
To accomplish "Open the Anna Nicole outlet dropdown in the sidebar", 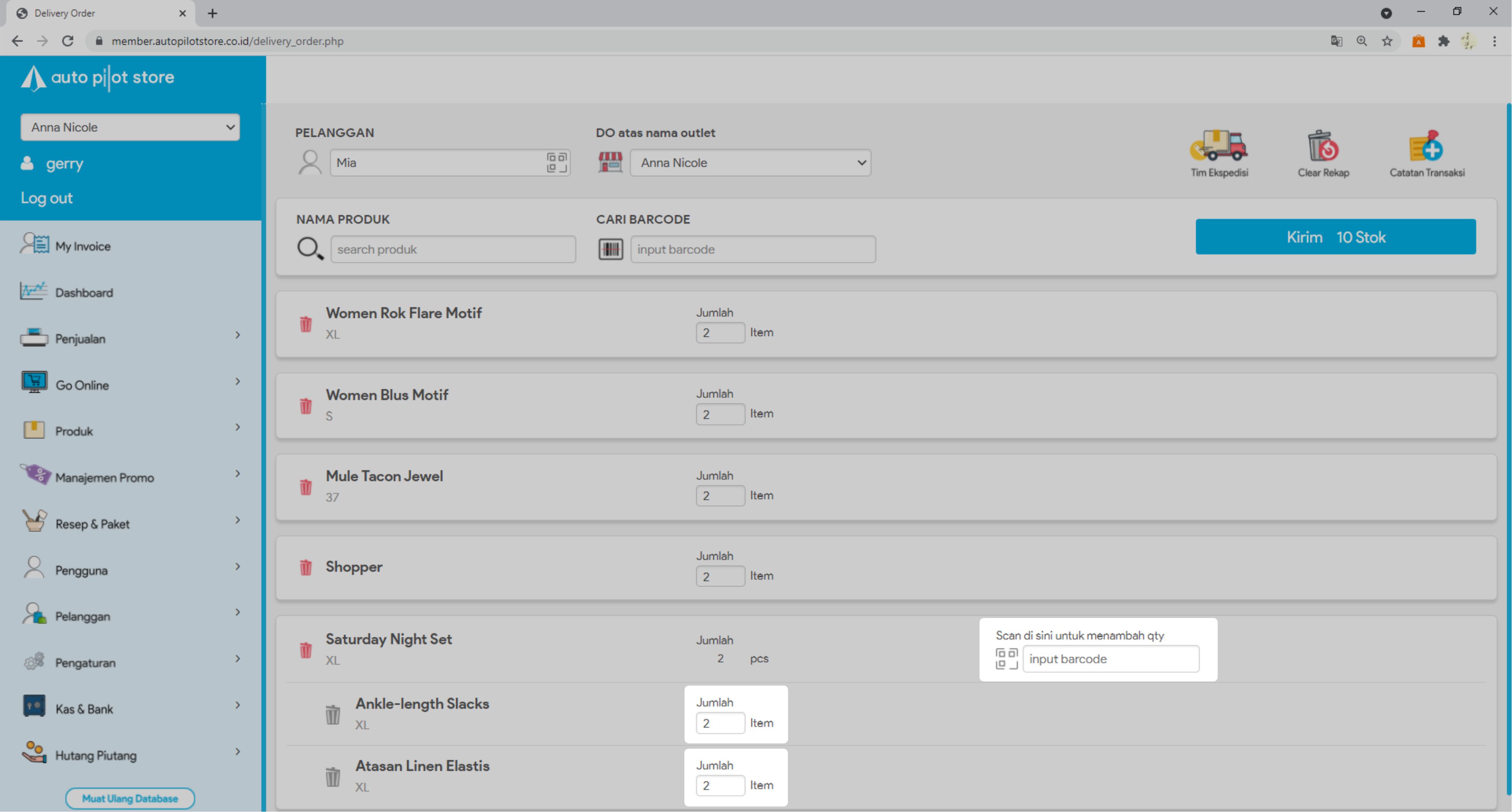I will pos(130,127).
